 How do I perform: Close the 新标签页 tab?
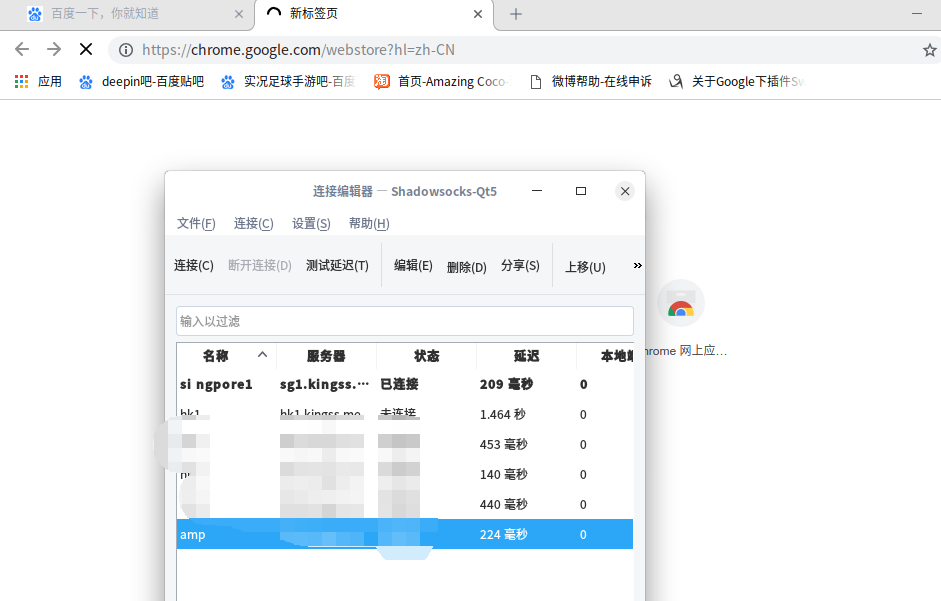(478, 14)
